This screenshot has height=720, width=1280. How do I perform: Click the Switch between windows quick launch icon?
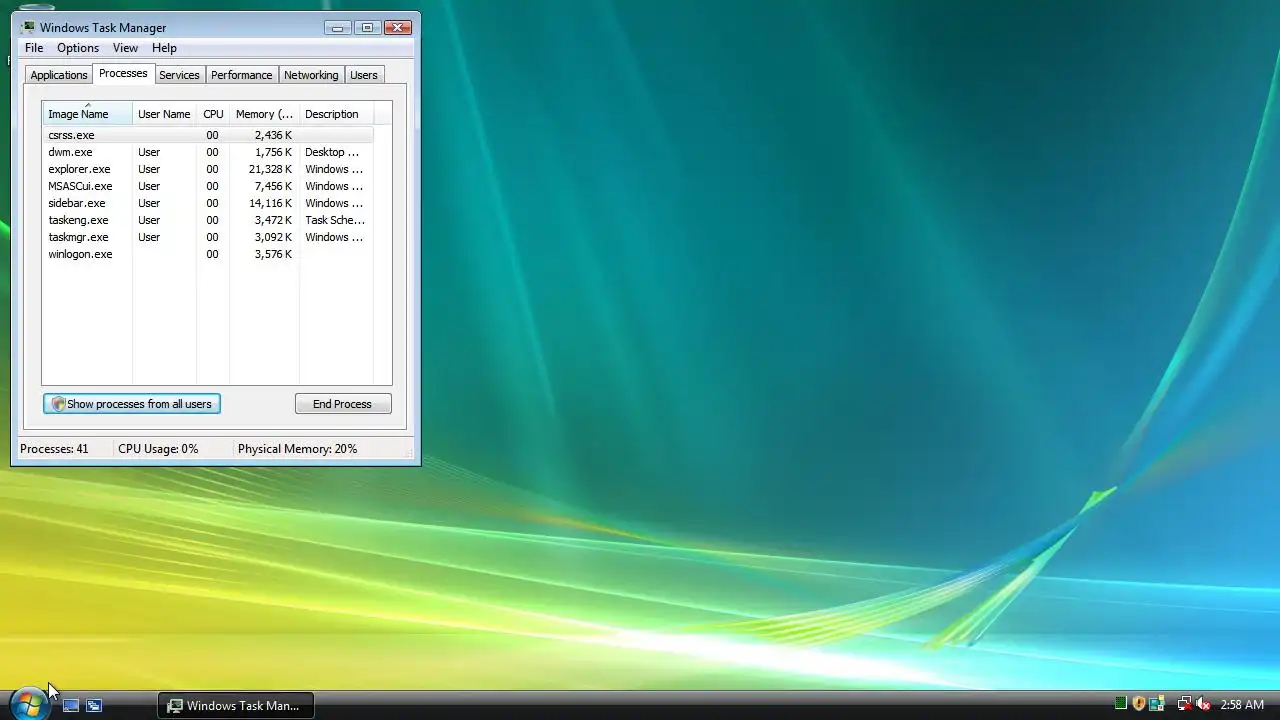(94, 705)
